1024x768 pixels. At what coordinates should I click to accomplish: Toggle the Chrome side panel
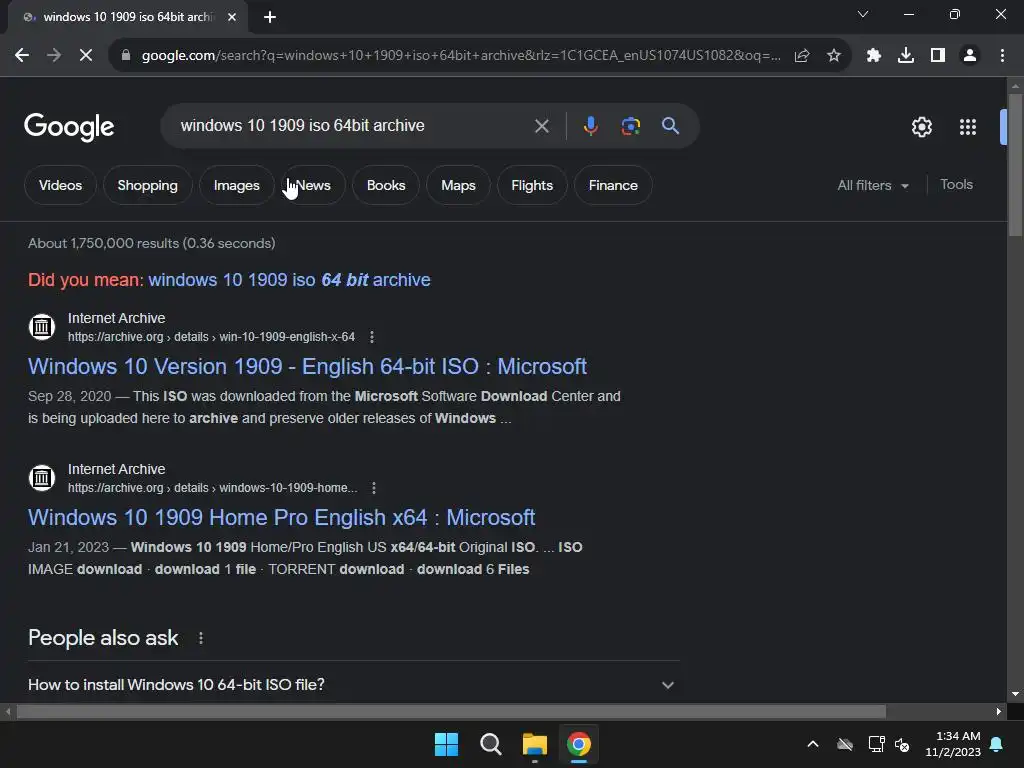[x=938, y=56]
